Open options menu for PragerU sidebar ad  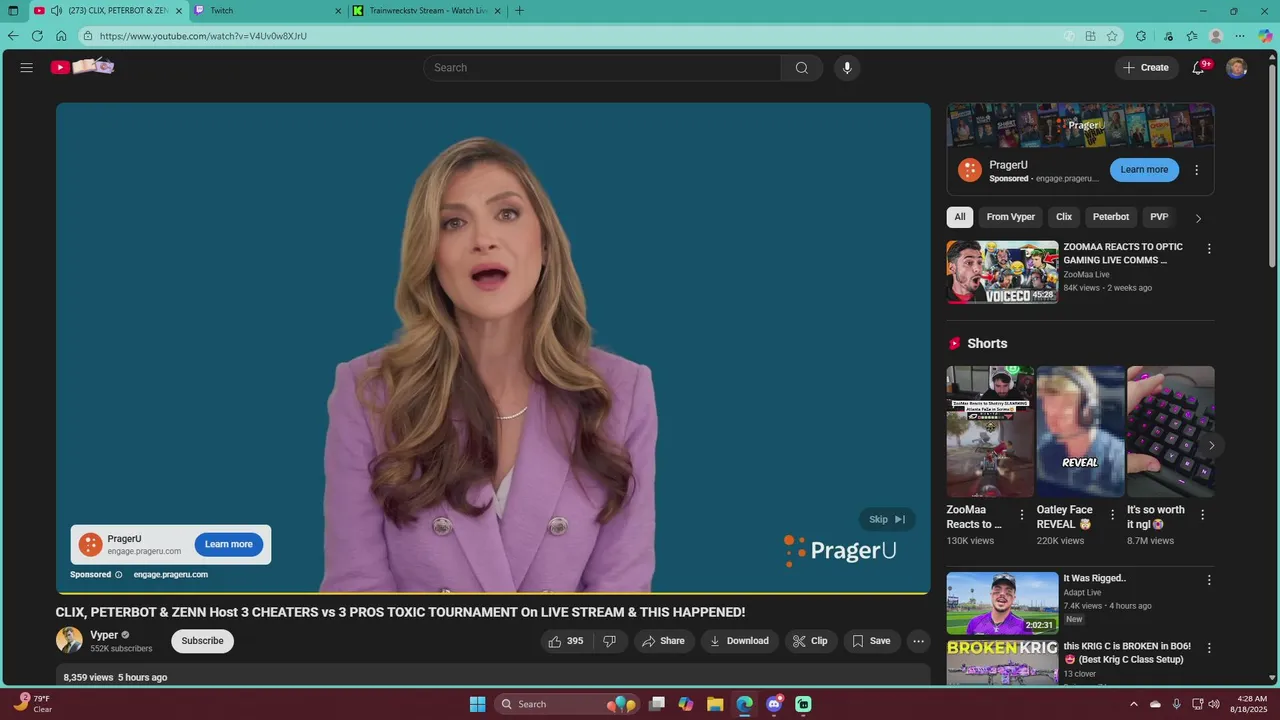pos(1196,170)
